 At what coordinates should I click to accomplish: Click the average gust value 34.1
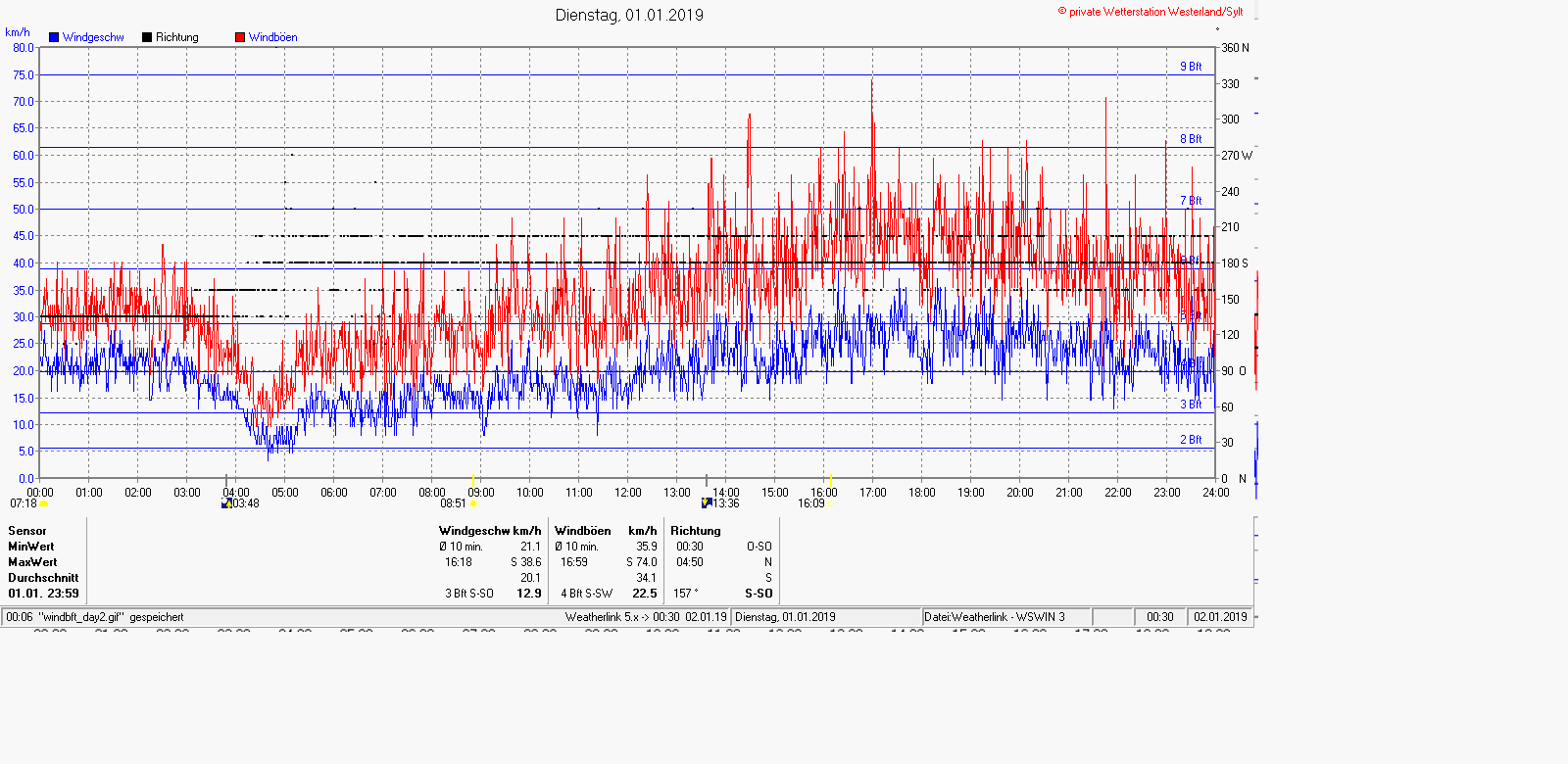(x=647, y=578)
